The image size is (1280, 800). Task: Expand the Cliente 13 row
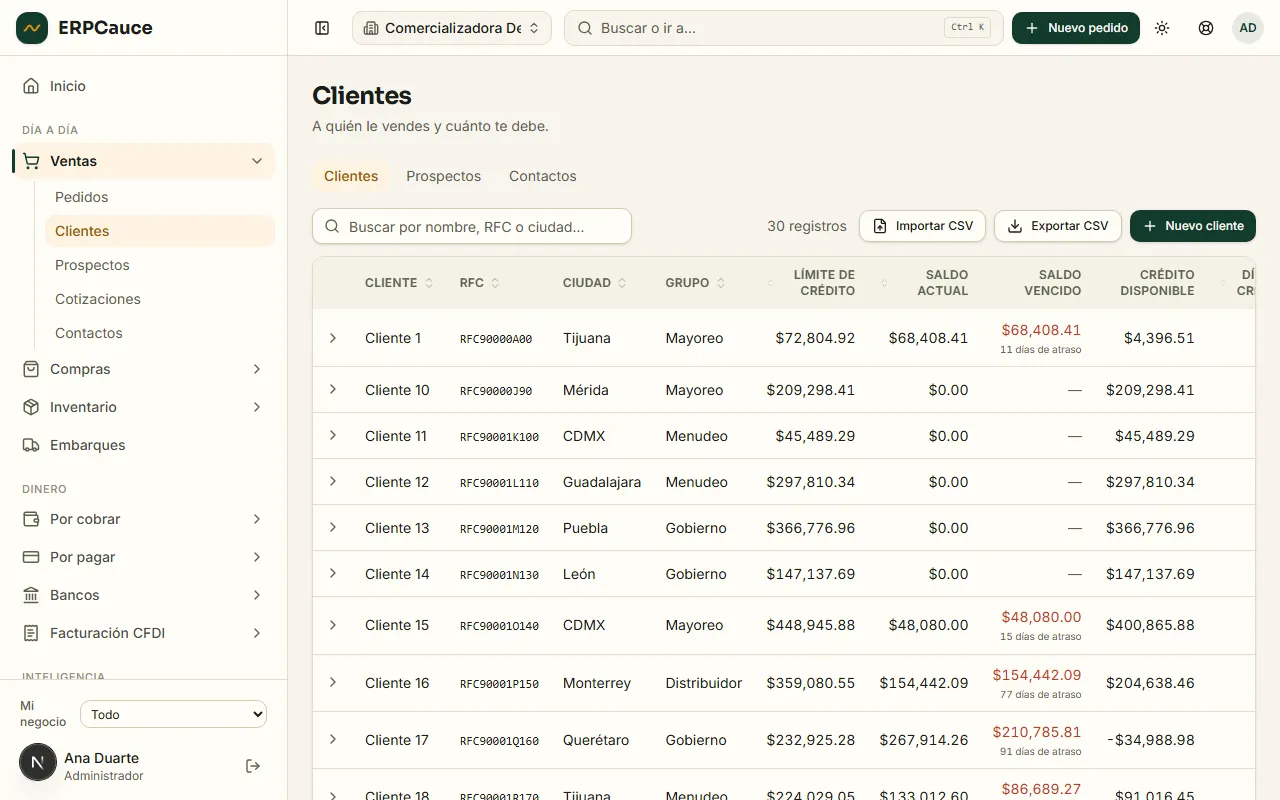(333, 527)
